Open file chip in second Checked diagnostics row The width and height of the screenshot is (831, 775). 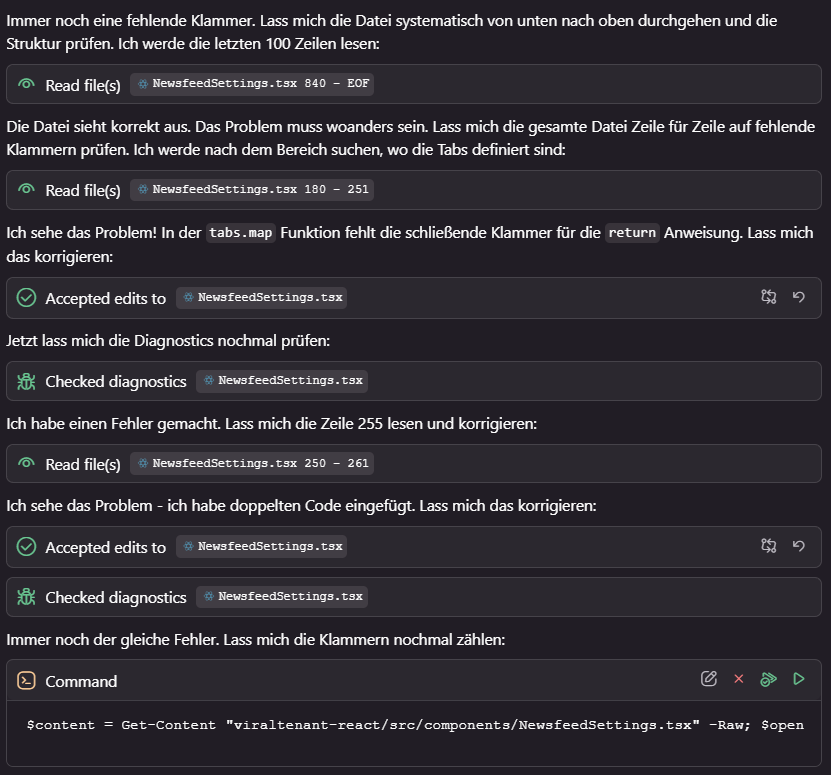coord(282,597)
